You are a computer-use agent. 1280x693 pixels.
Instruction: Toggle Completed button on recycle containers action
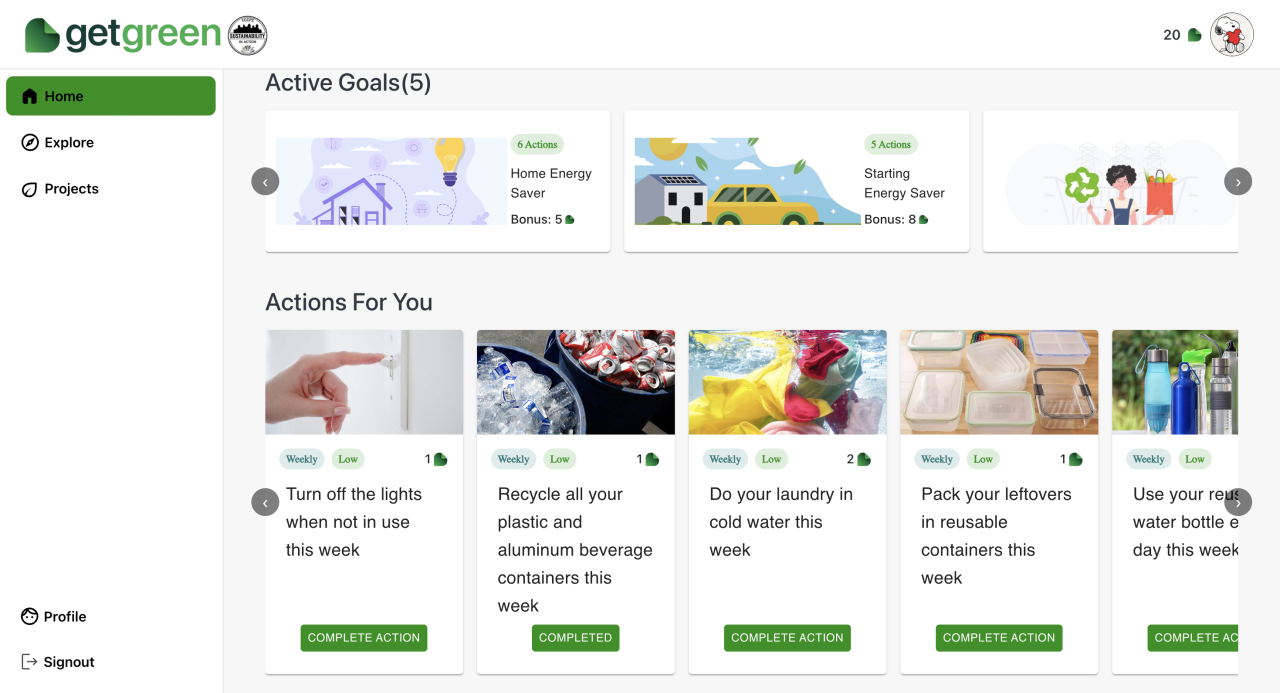coord(575,638)
